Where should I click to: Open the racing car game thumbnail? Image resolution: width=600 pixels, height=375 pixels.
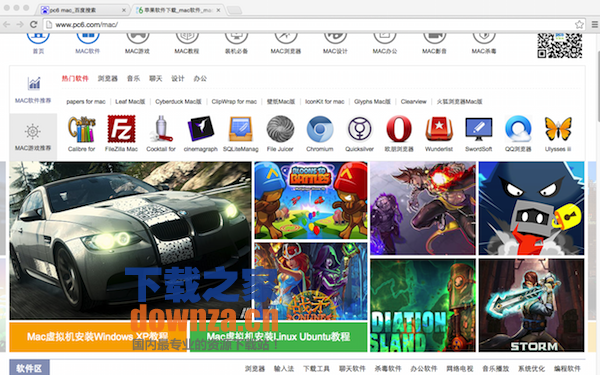130,240
